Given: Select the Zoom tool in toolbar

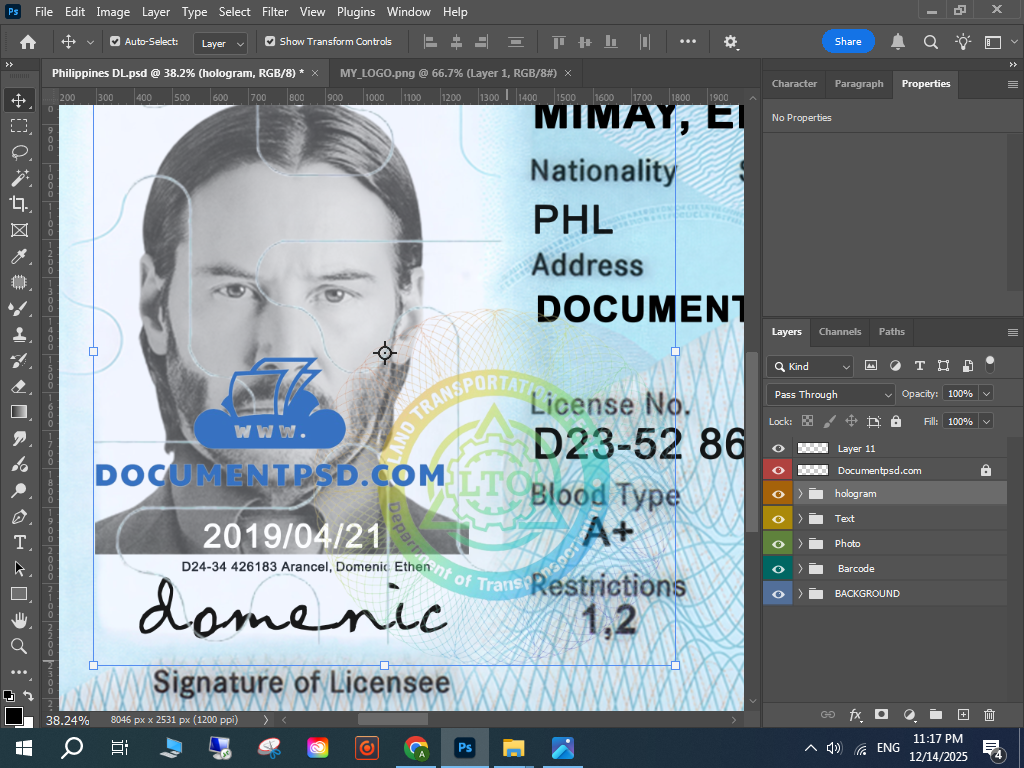Looking at the screenshot, I should coord(19,646).
